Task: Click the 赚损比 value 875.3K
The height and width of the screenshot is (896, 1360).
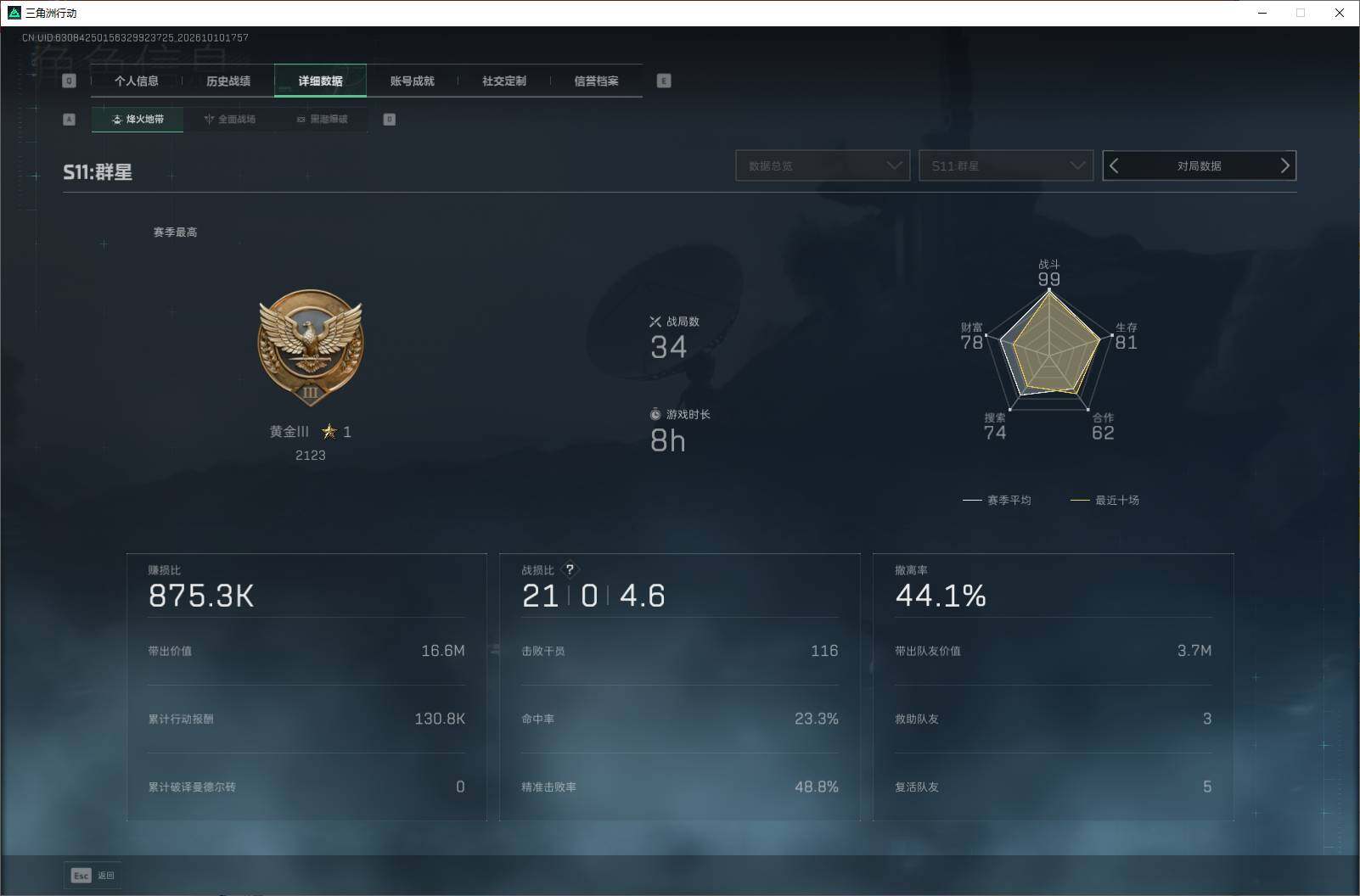Action: pos(201,596)
